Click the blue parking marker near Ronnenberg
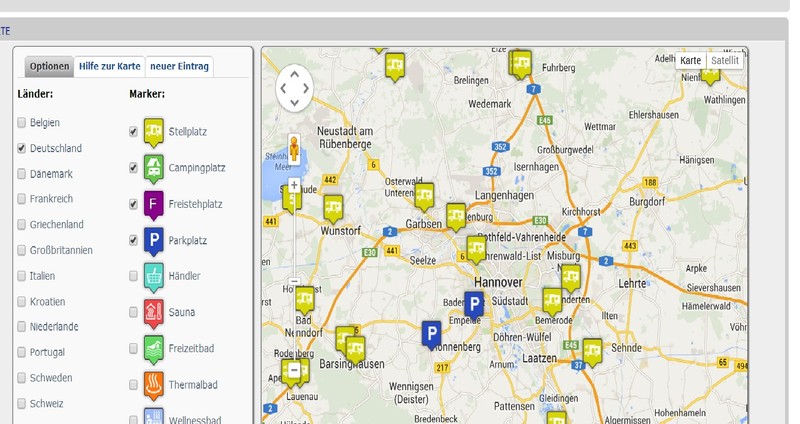Image resolution: width=800 pixels, height=424 pixels. coord(431,334)
